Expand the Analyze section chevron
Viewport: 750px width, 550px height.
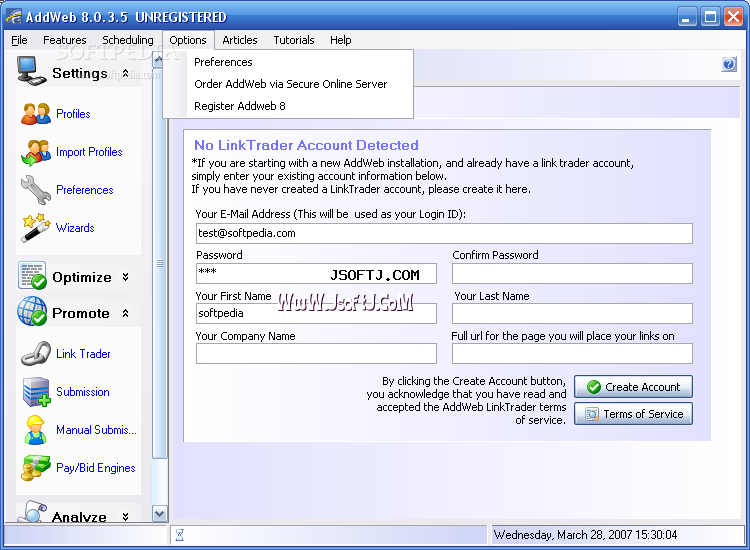point(125,517)
